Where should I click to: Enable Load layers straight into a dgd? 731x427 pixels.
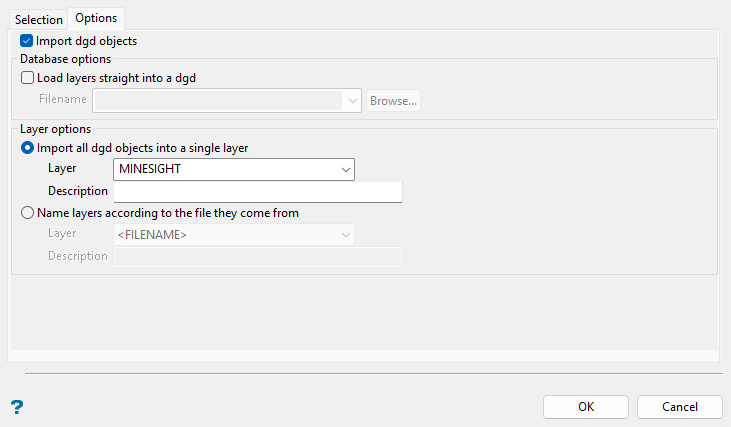27,77
